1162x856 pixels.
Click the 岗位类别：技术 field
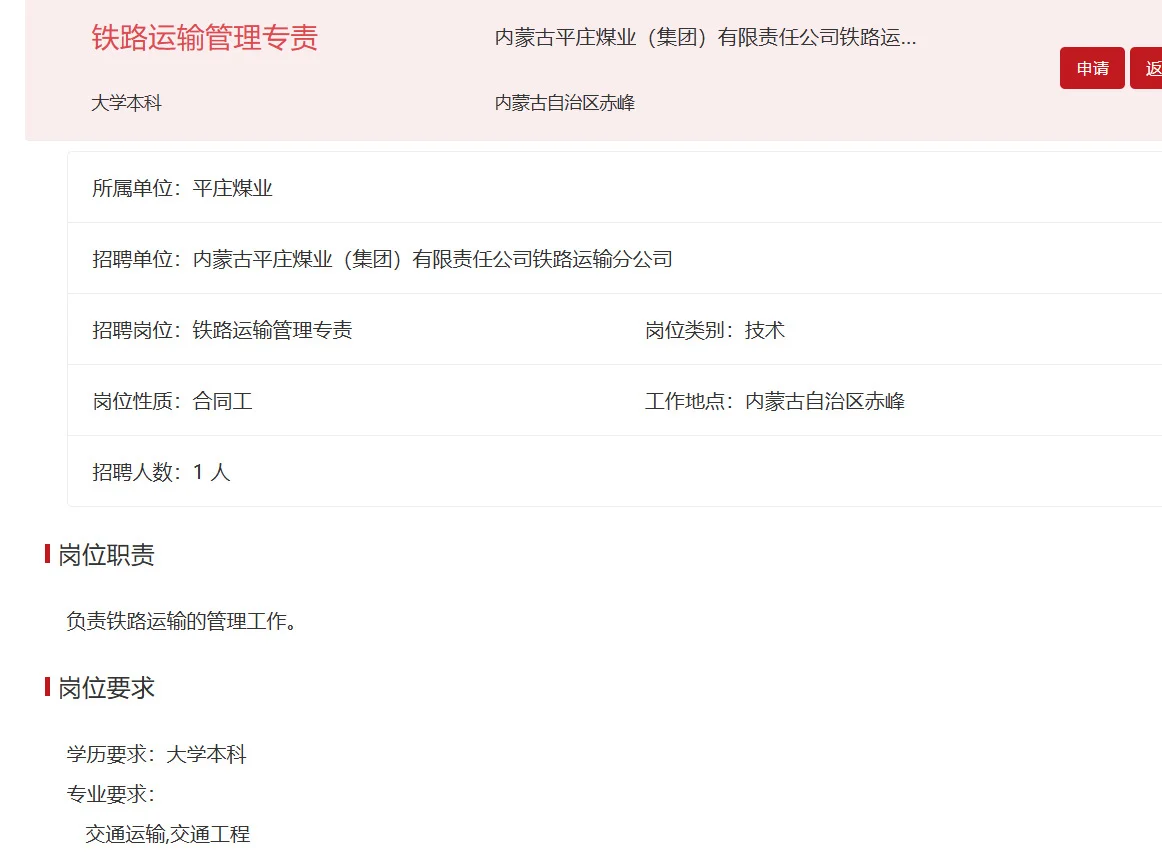tap(714, 330)
